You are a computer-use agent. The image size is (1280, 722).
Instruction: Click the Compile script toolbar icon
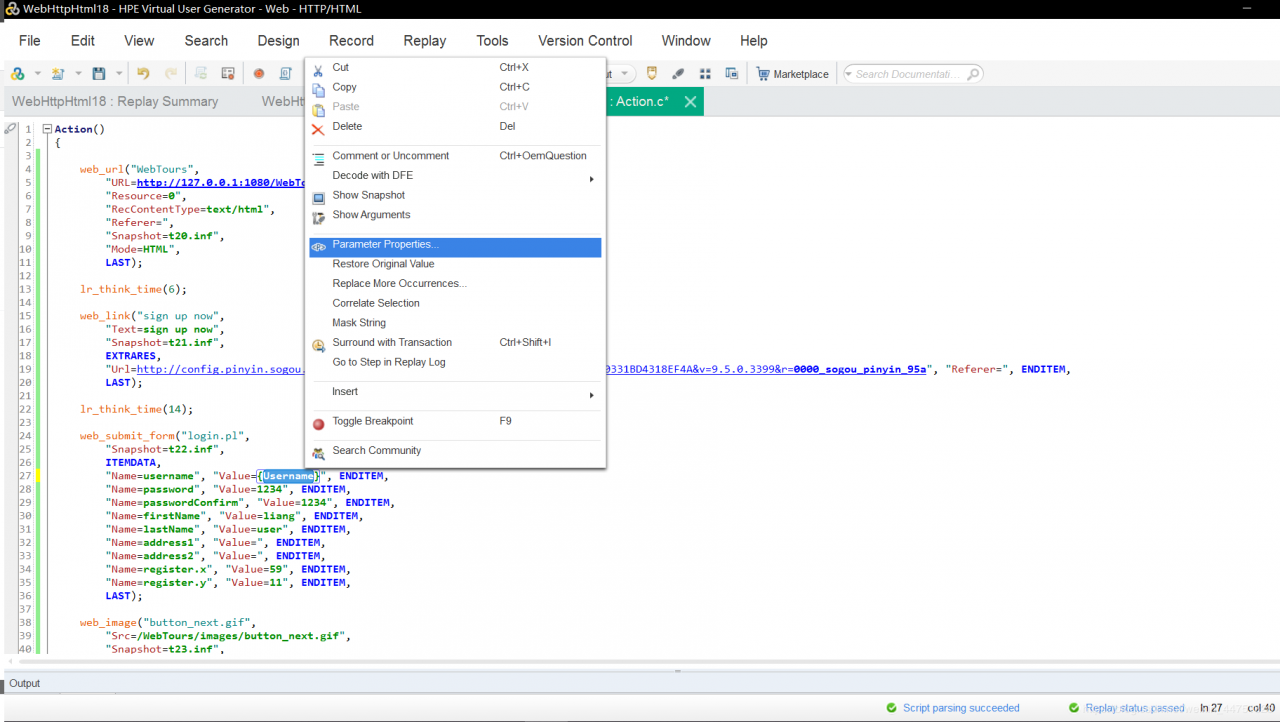pos(201,74)
